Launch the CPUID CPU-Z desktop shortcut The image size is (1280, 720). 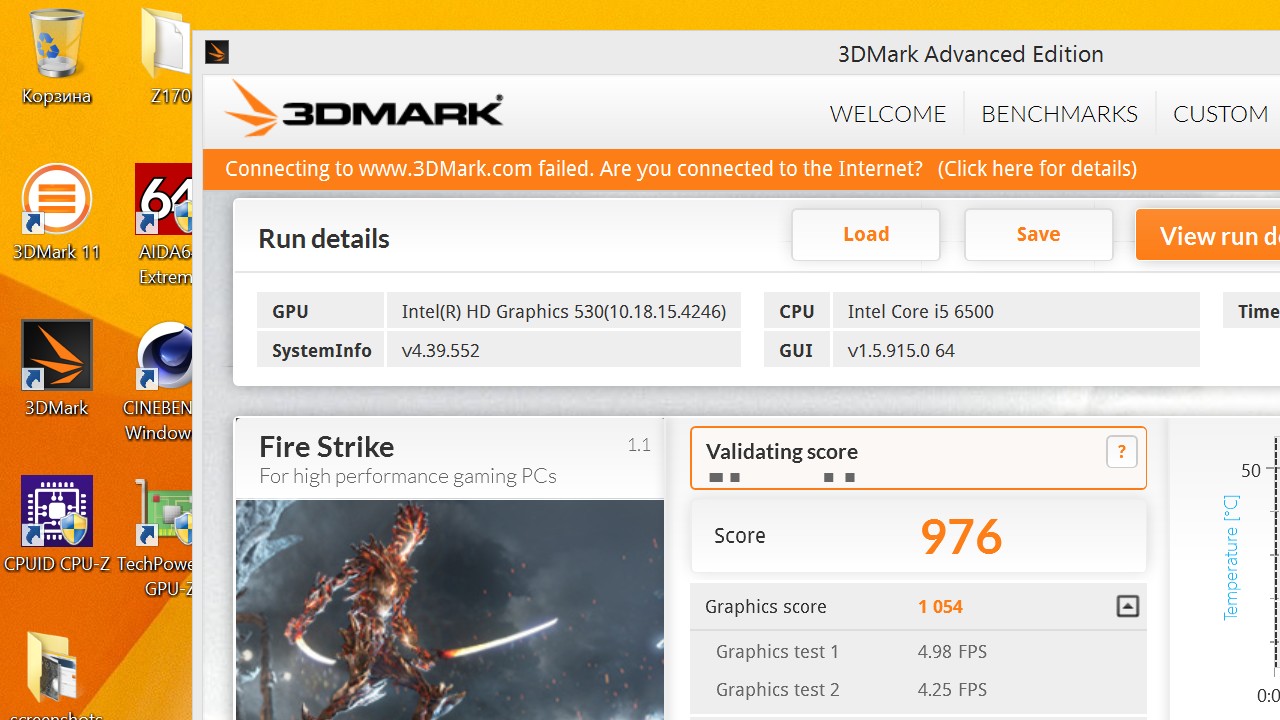coord(56,524)
